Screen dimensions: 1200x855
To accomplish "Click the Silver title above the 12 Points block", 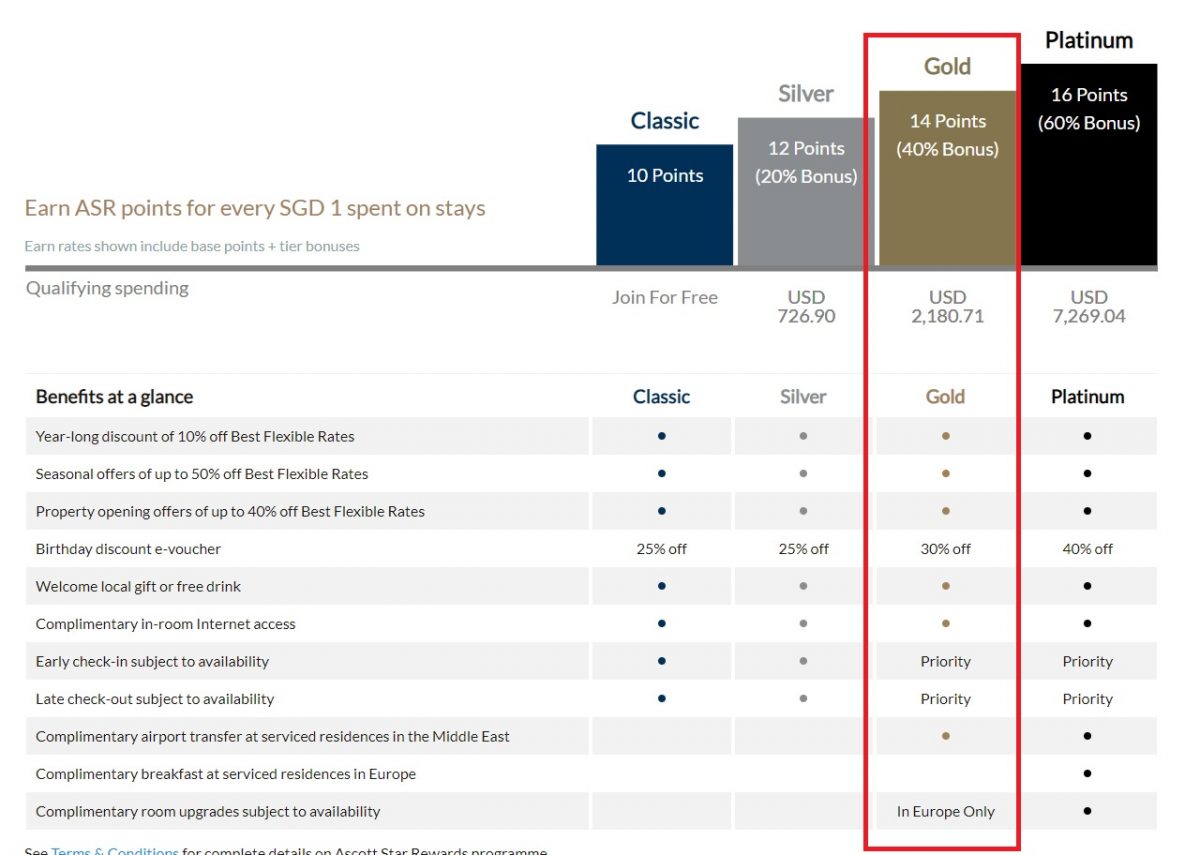I will 806,94.
